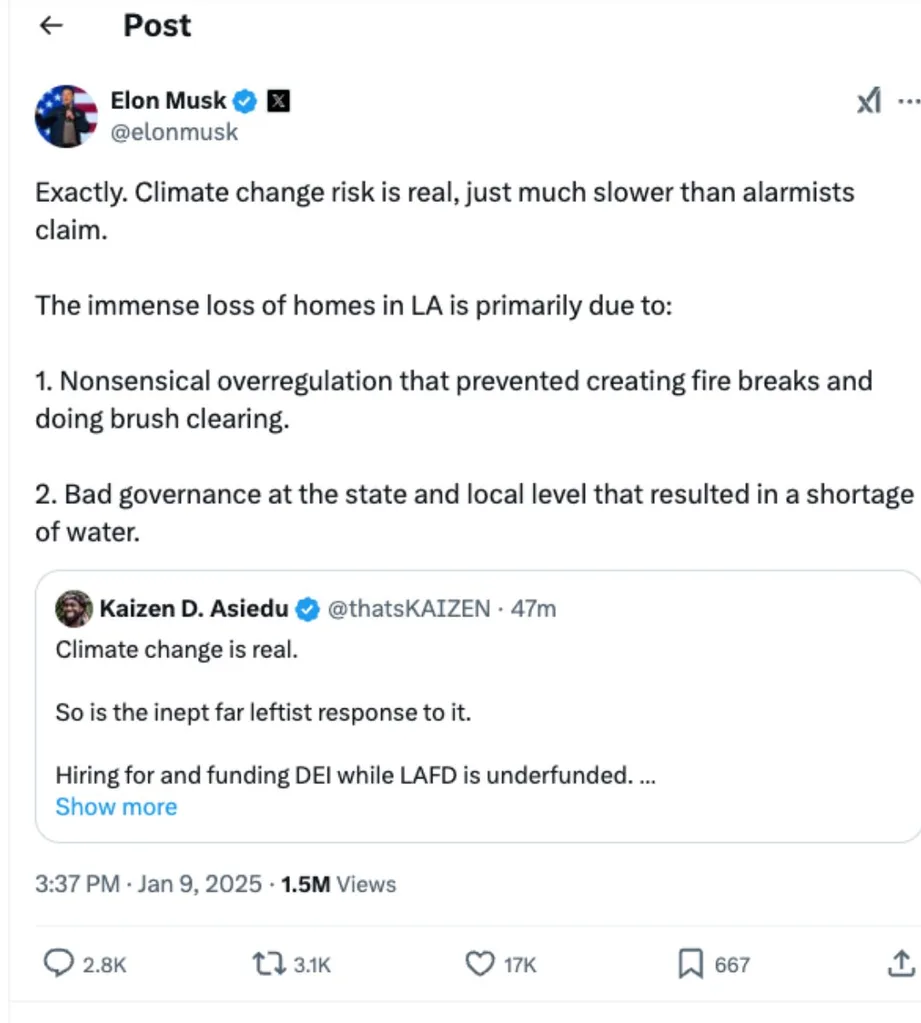Viewport: 921px width, 1023px height.
Task: Open Grok analysis for this post
Action: pos(866,100)
